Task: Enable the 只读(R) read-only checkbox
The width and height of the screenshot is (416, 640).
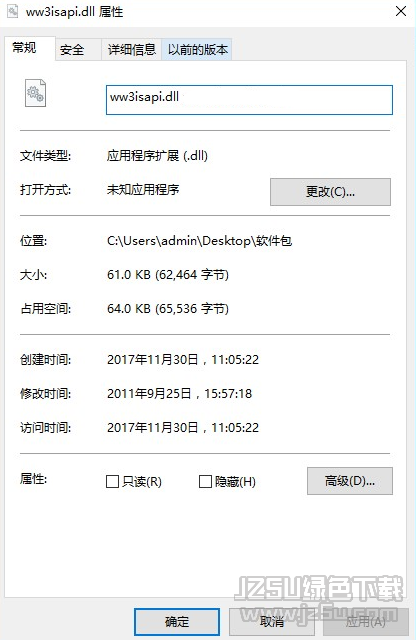Action: [x=112, y=482]
